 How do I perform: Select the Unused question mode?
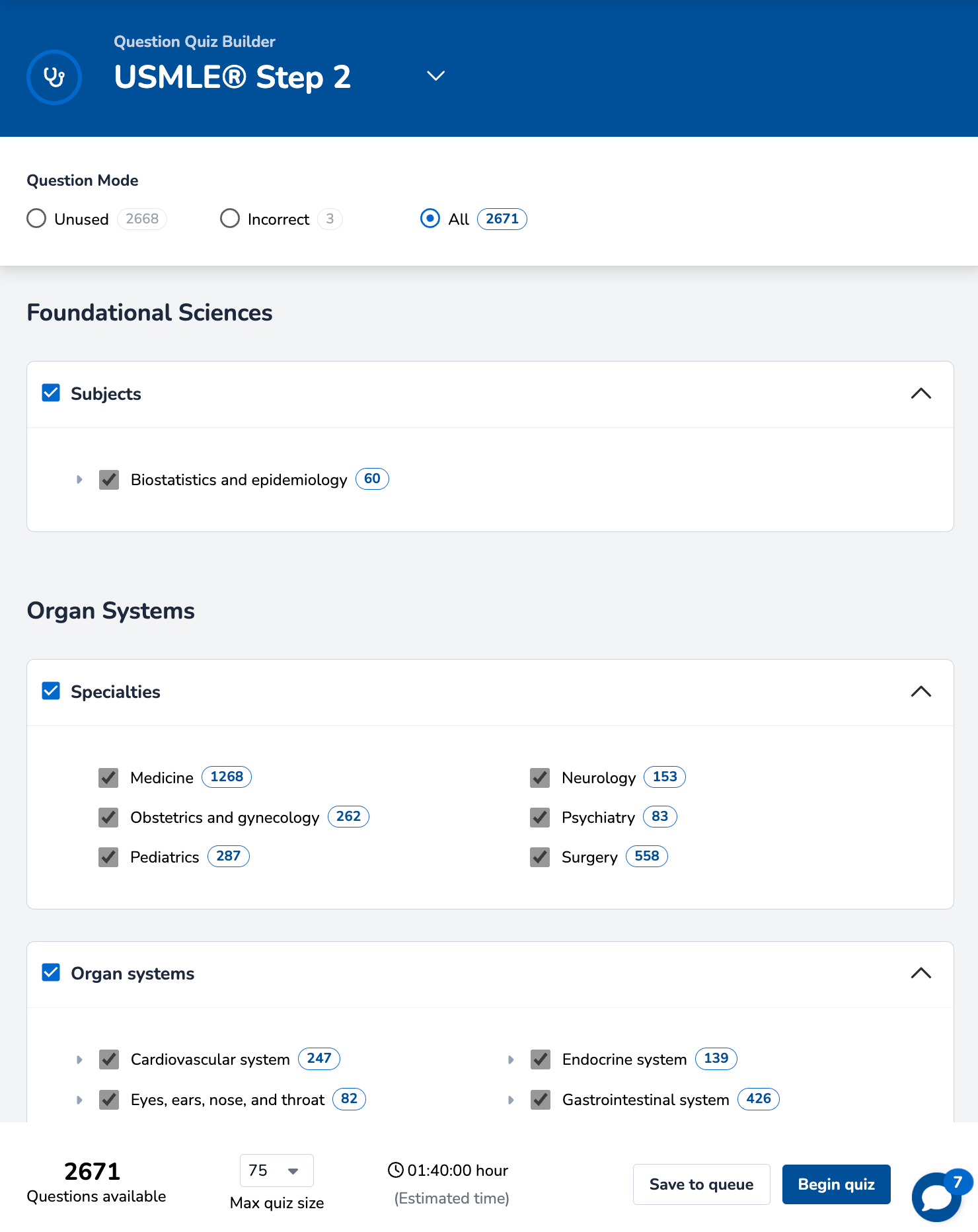(36, 219)
